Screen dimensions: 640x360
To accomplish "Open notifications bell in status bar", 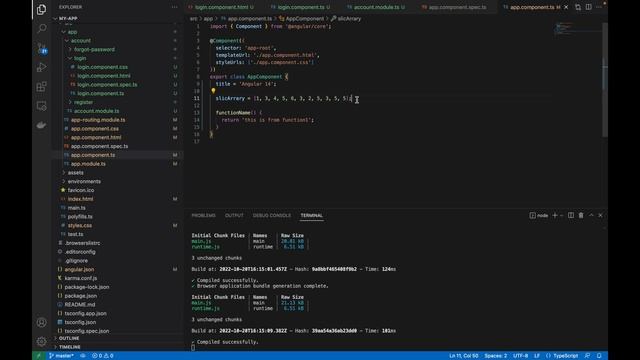I will point(599,356).
